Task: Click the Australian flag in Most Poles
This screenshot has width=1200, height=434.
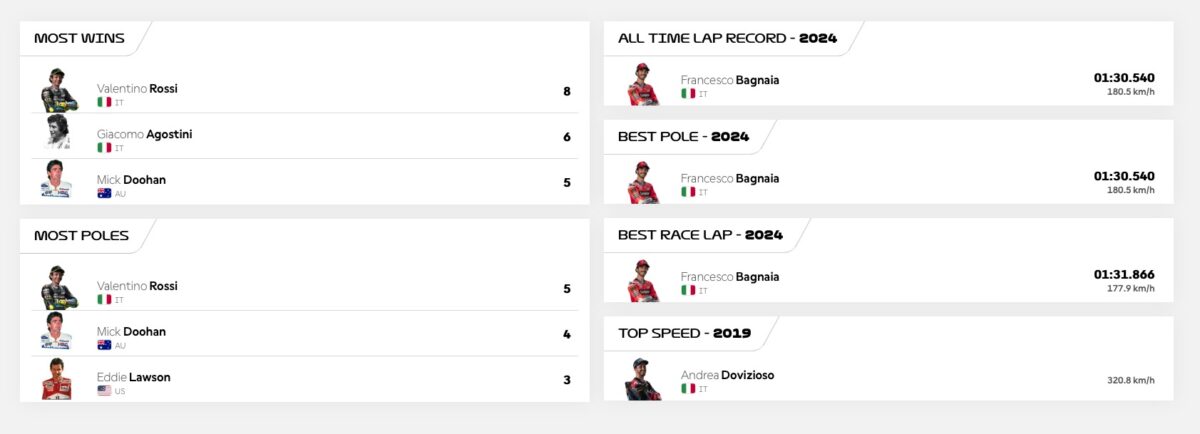Action: 104,345
